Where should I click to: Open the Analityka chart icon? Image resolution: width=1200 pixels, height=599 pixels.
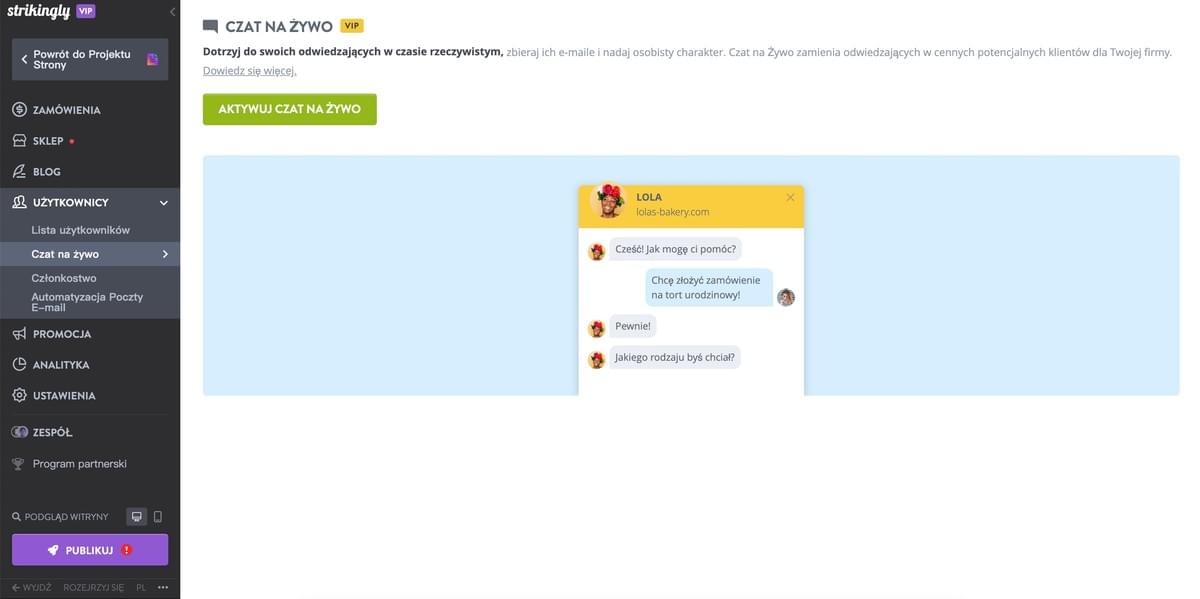tap(19, 365)
